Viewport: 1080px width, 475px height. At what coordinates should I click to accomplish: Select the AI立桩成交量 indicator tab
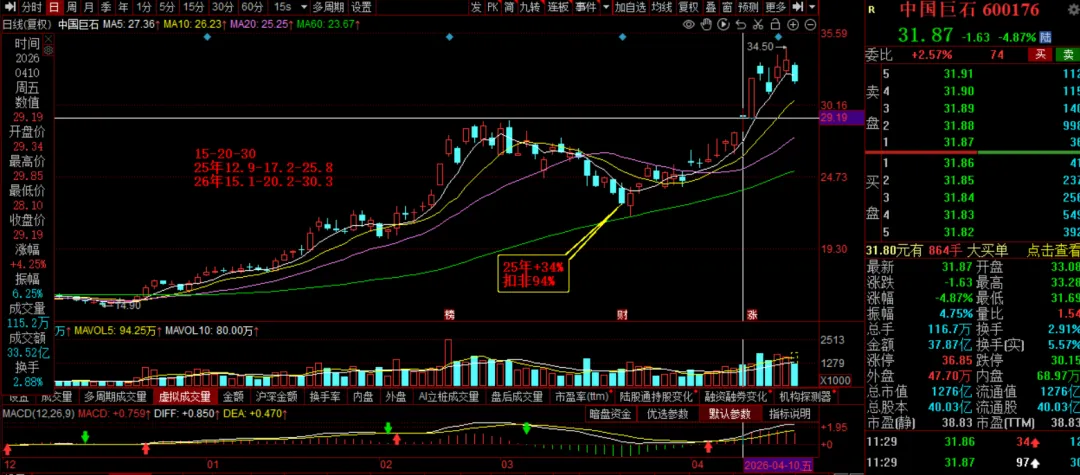[x=448, y=397]
